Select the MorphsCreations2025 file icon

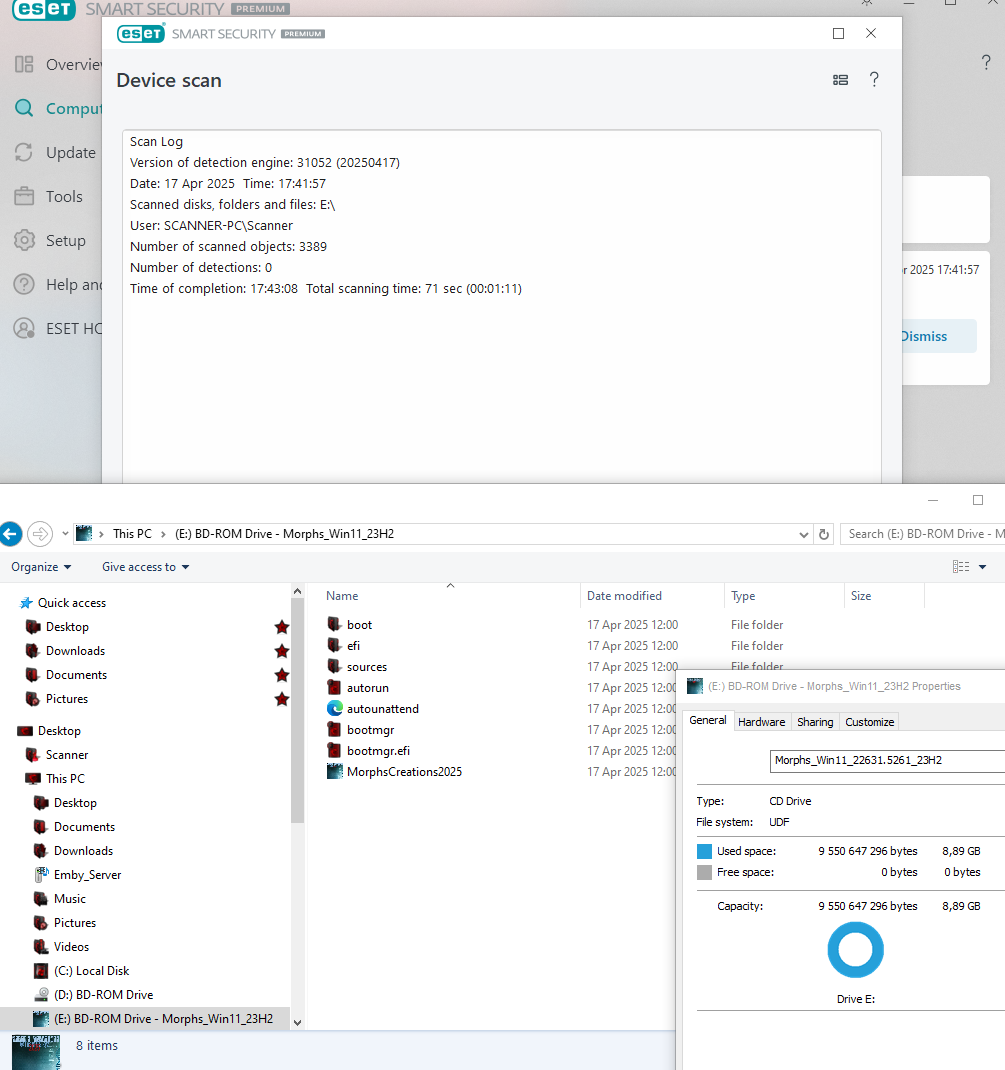pyautogui.click(x=334, y=772)
